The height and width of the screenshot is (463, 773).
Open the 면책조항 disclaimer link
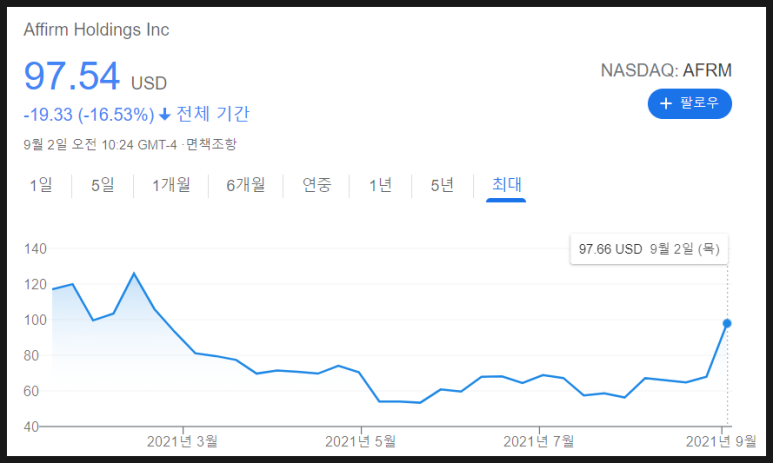pyautogui.click(x=211, y=144)
